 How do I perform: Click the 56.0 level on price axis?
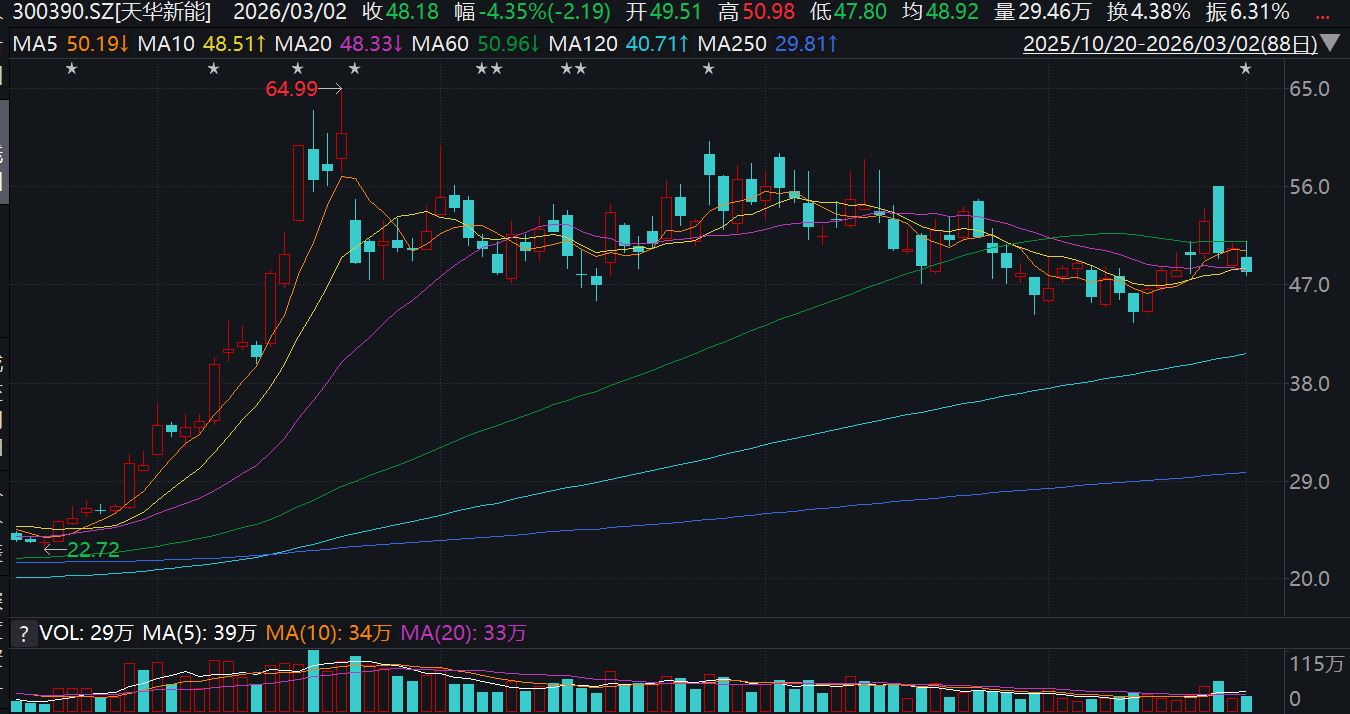[1308, 187]
